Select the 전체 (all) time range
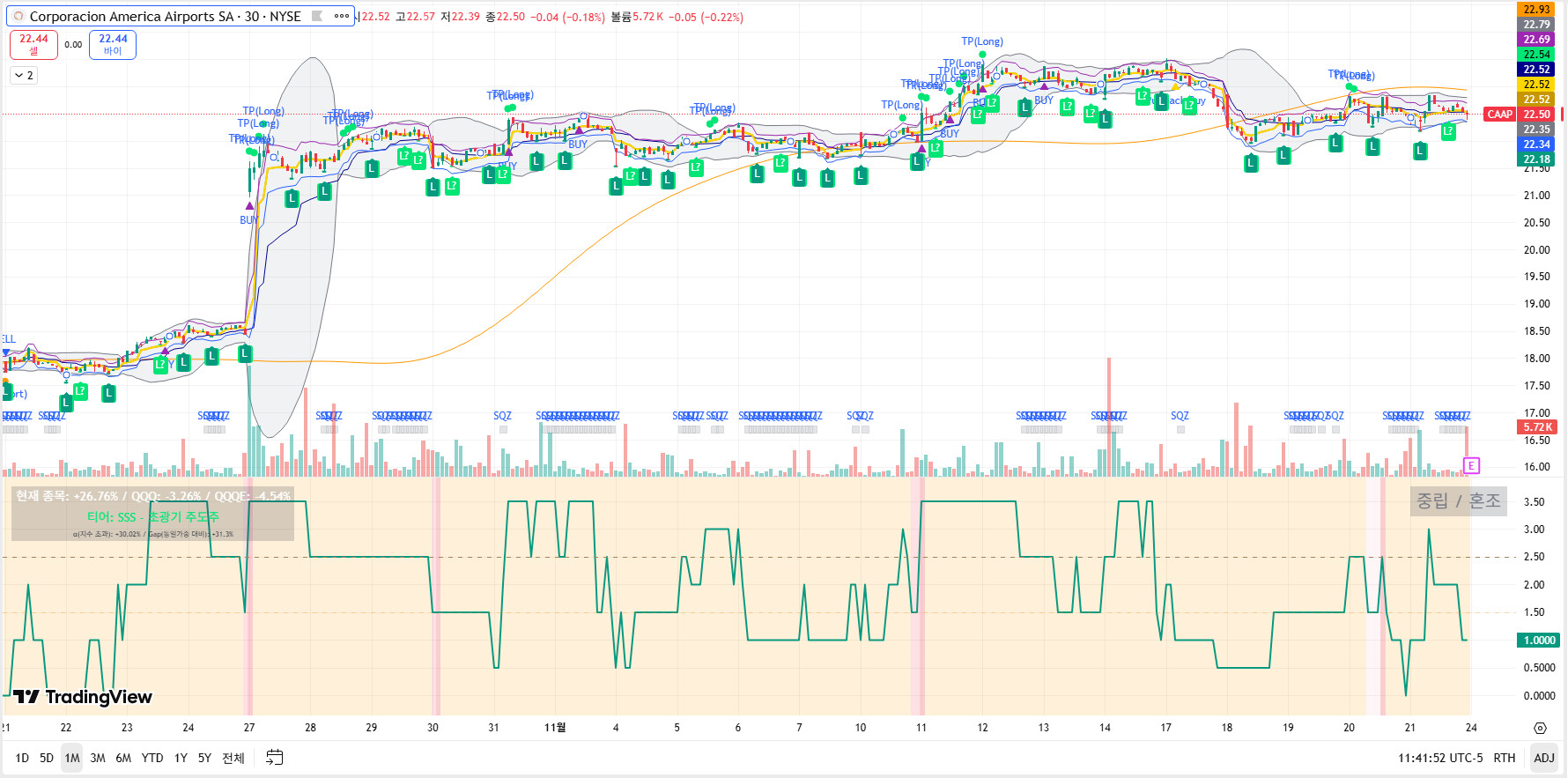 coord(233,758)
